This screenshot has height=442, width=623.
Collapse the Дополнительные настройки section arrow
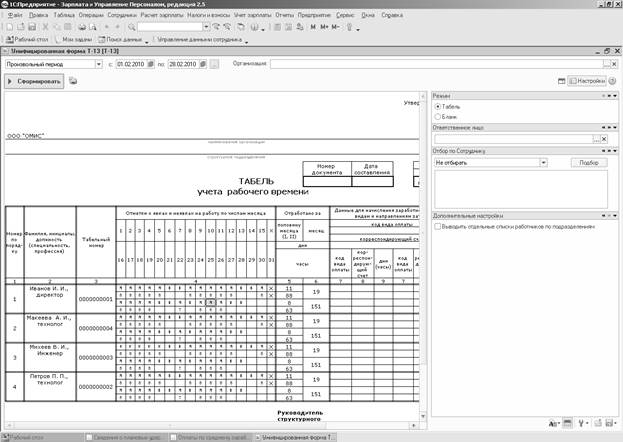pyautogui.click(x=615, y=216)
